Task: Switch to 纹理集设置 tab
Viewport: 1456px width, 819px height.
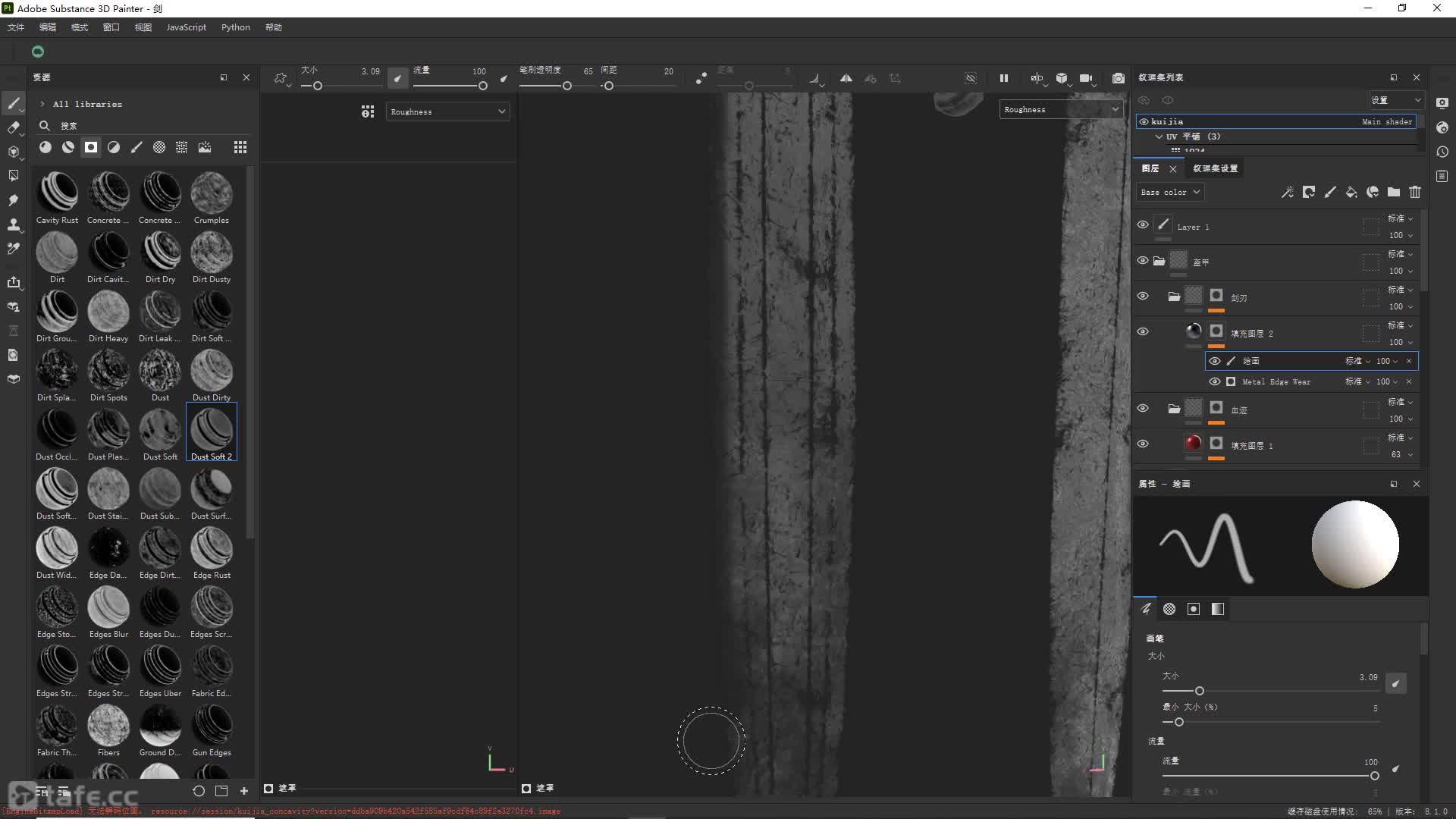Action: click(1215, 168)
